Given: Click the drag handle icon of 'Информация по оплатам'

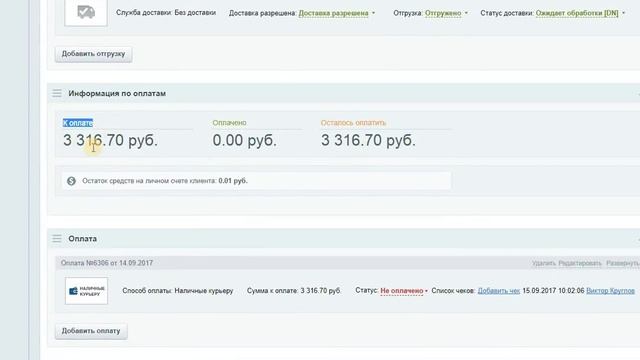Looking at the screenshot, I should 57,93.
